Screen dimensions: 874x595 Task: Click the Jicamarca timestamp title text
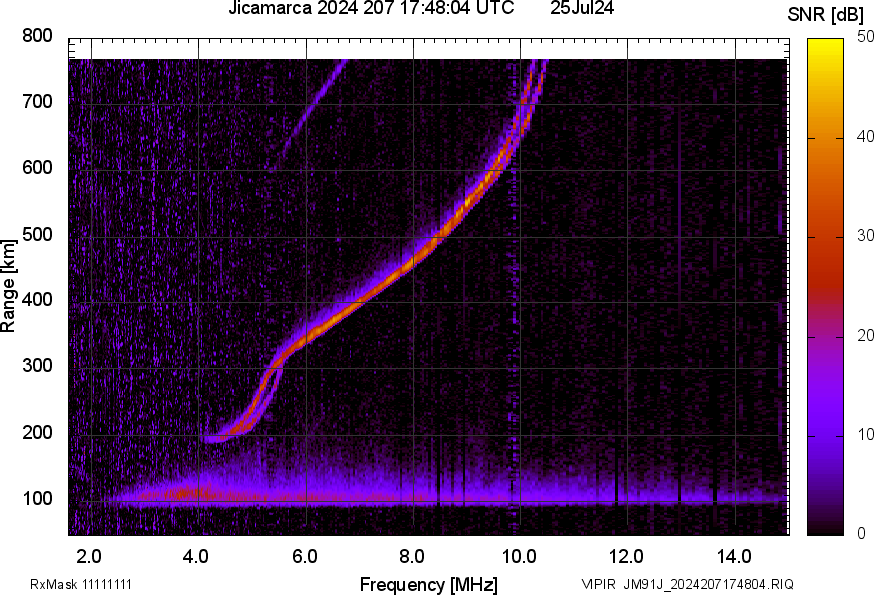371,9
